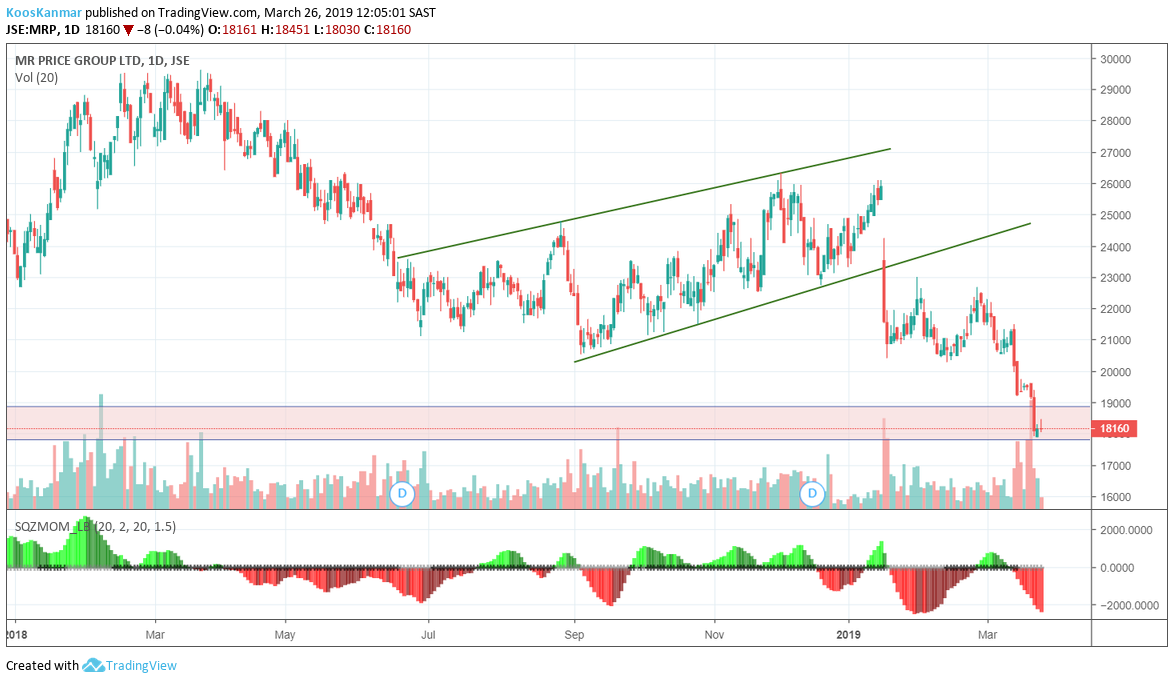Viewport: 1174px width, 683px height.
Task: Click the 2019 time axis label
Action: [x=848, y=634]
